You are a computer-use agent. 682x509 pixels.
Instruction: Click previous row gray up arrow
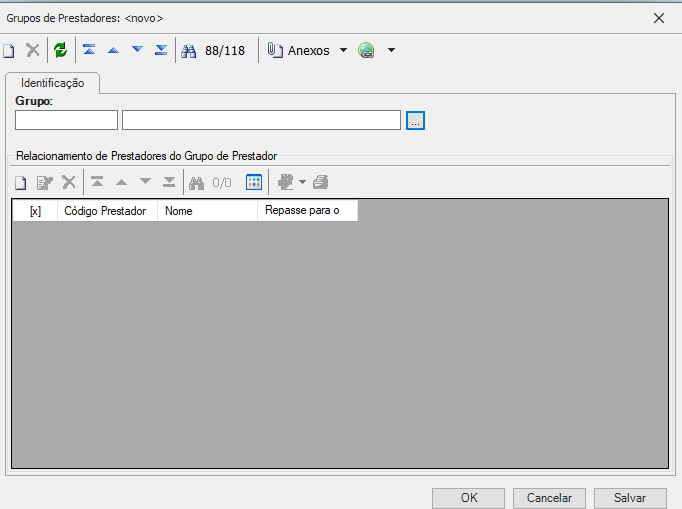click(x=122, y=182)
